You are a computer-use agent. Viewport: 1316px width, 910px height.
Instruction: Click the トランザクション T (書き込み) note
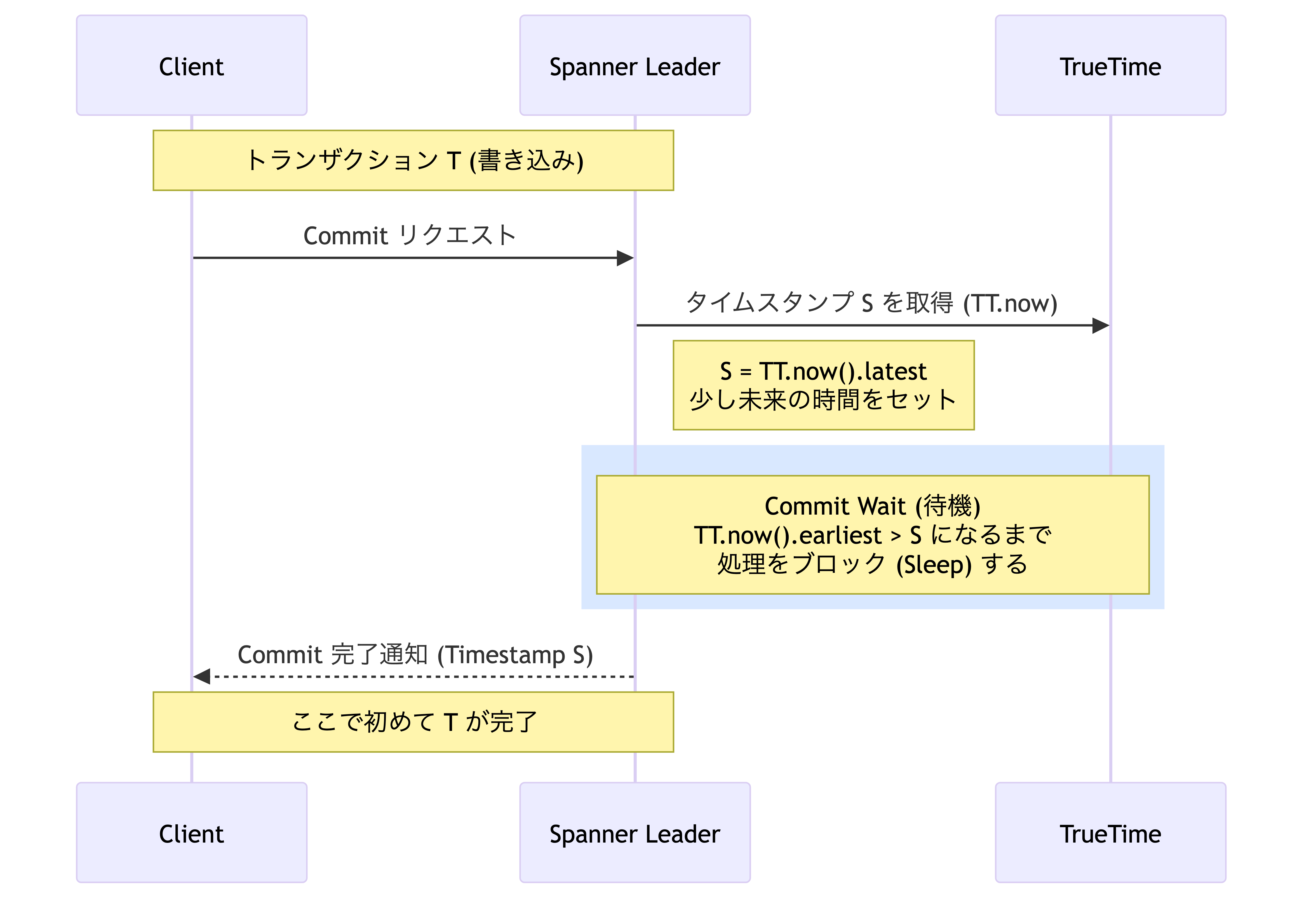[413, 160]
